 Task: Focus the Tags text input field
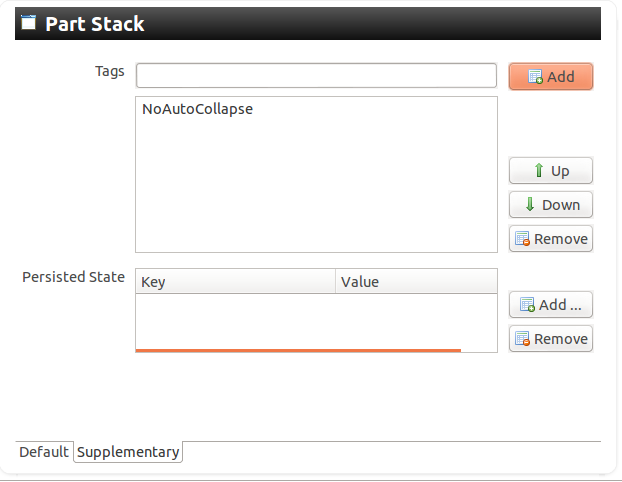316,76
